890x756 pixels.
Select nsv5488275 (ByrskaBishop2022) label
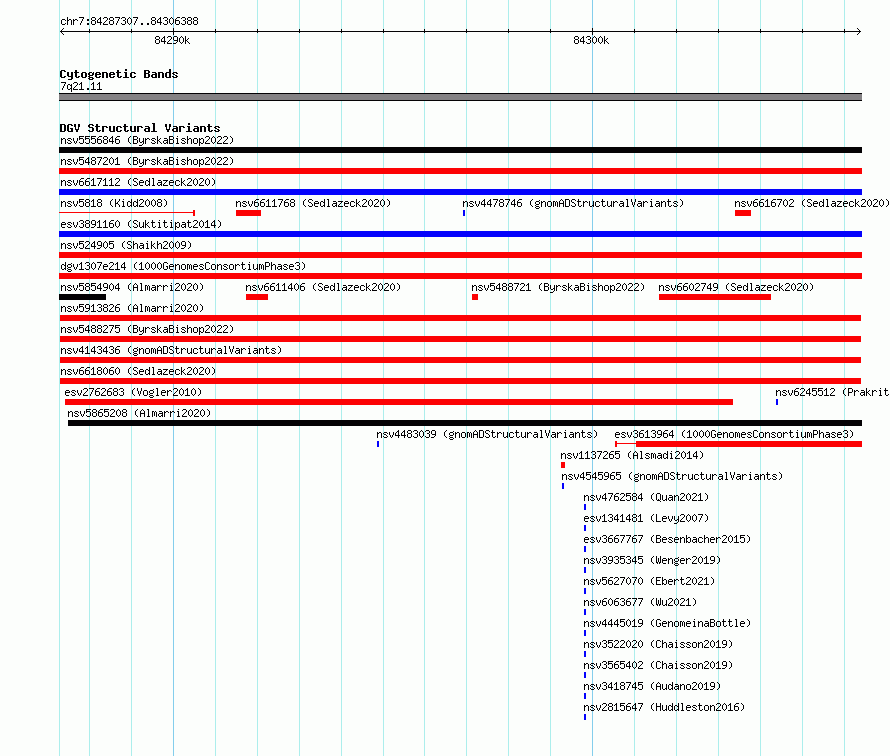147,329
